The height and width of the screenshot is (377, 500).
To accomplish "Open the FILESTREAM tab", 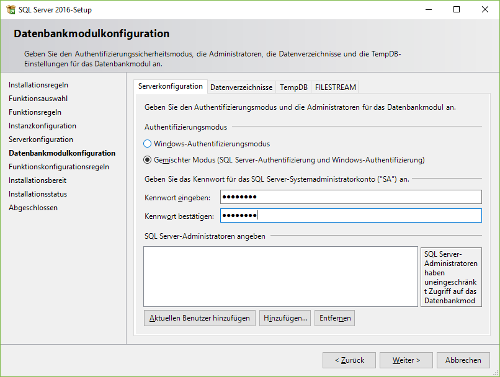I will [336, 87].
